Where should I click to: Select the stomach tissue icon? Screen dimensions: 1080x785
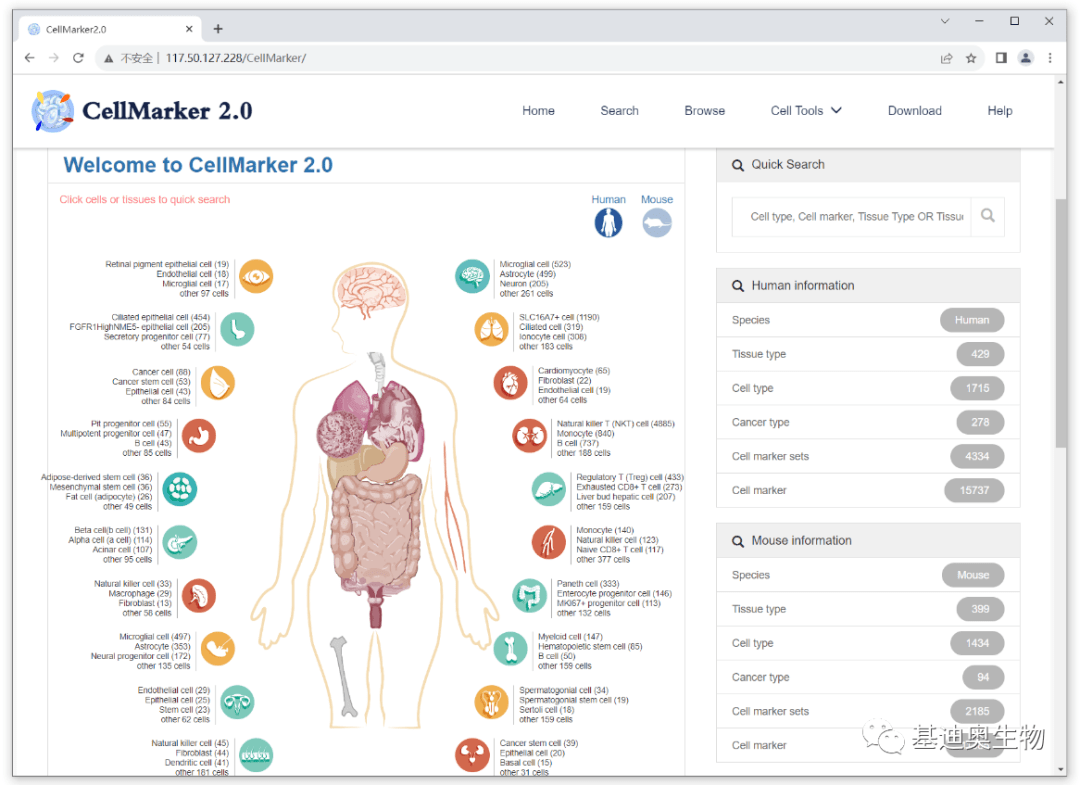tap(199, 436)
